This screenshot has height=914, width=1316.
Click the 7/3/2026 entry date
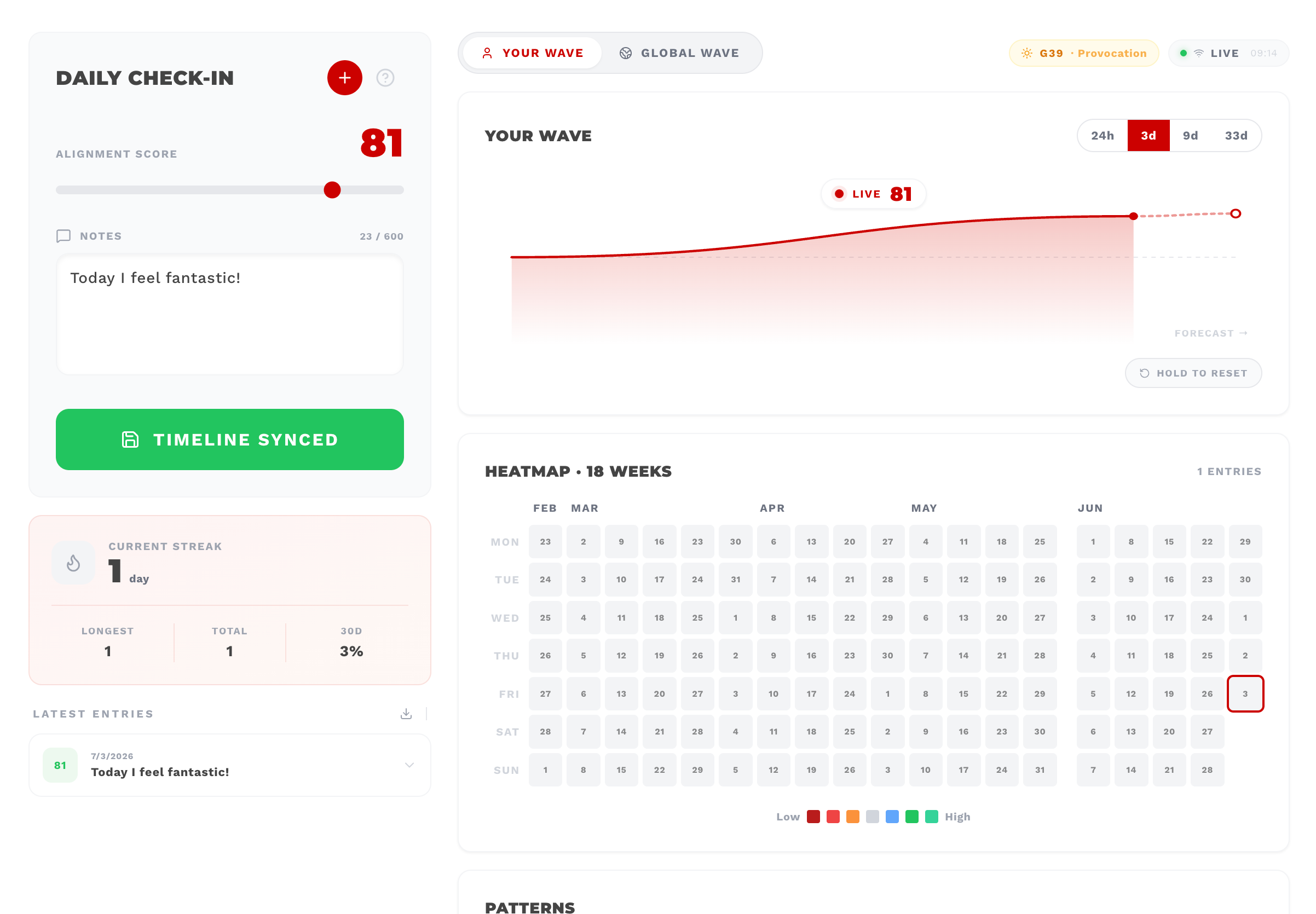pyautogui.click(x=112, y=756)
